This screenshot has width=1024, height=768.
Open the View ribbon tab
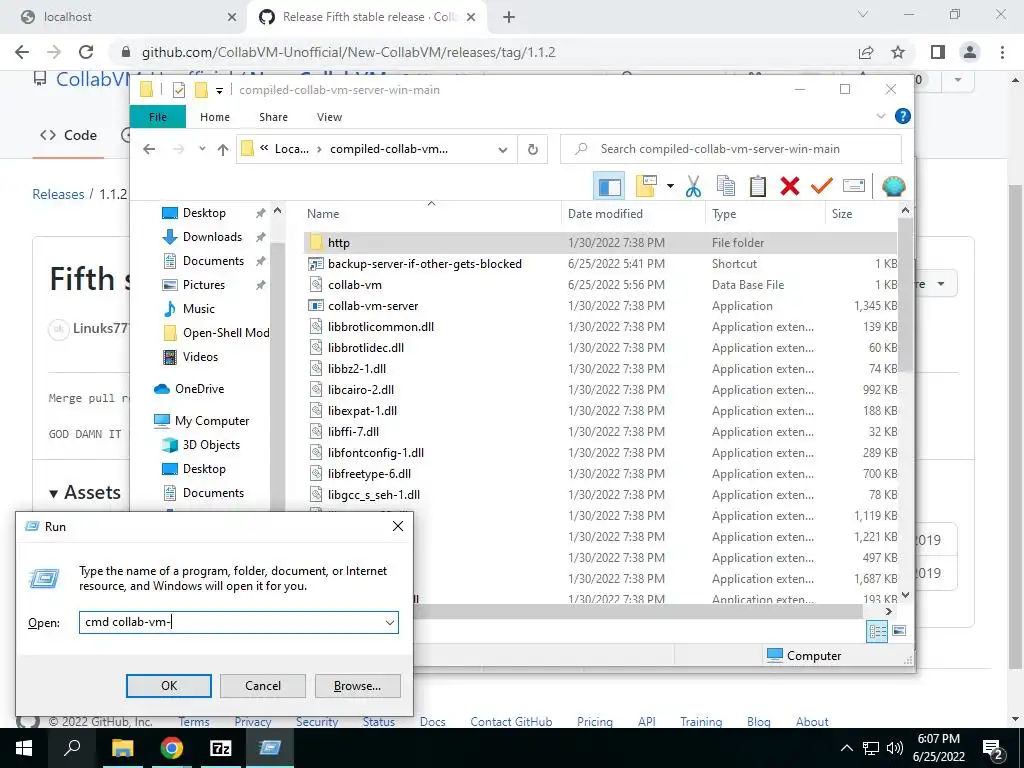[x=329, y=117]
